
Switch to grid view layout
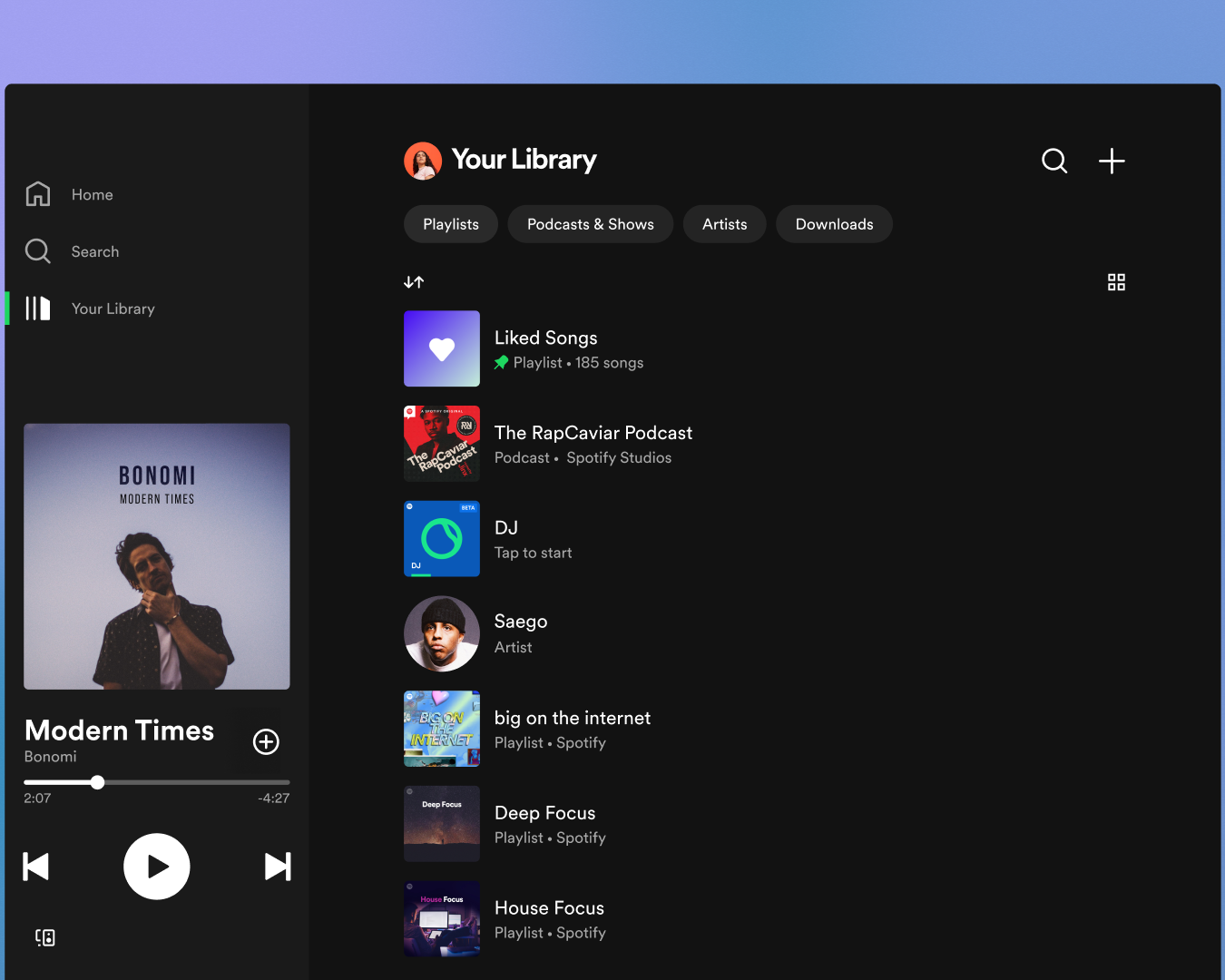point(1116,282)
